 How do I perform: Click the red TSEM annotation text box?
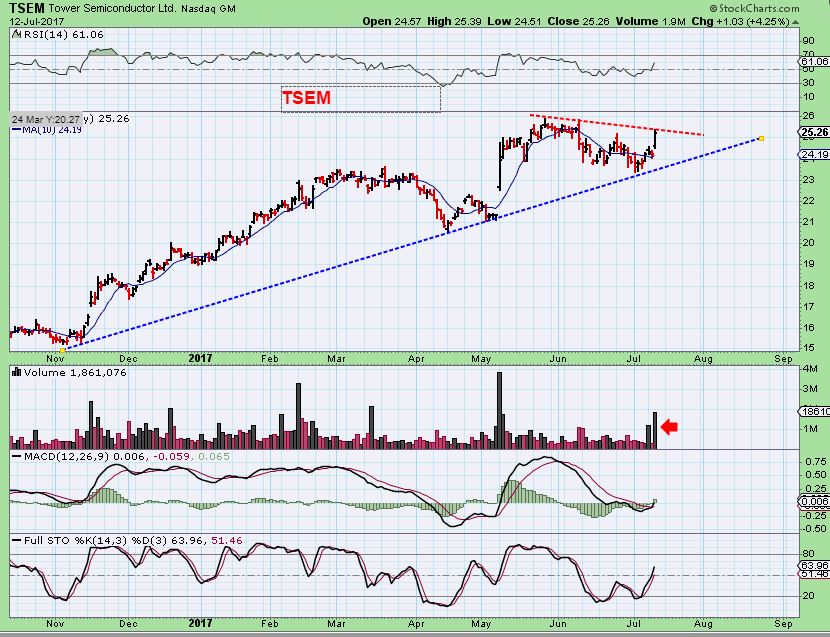[x=360, y=98]
